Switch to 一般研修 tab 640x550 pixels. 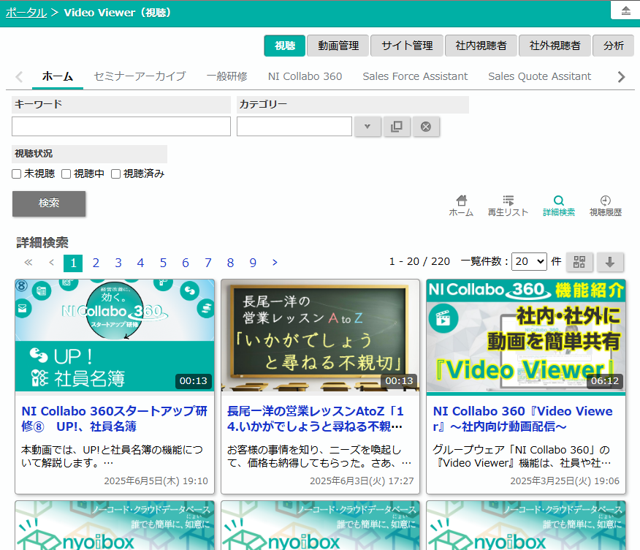tap(227, 76)
